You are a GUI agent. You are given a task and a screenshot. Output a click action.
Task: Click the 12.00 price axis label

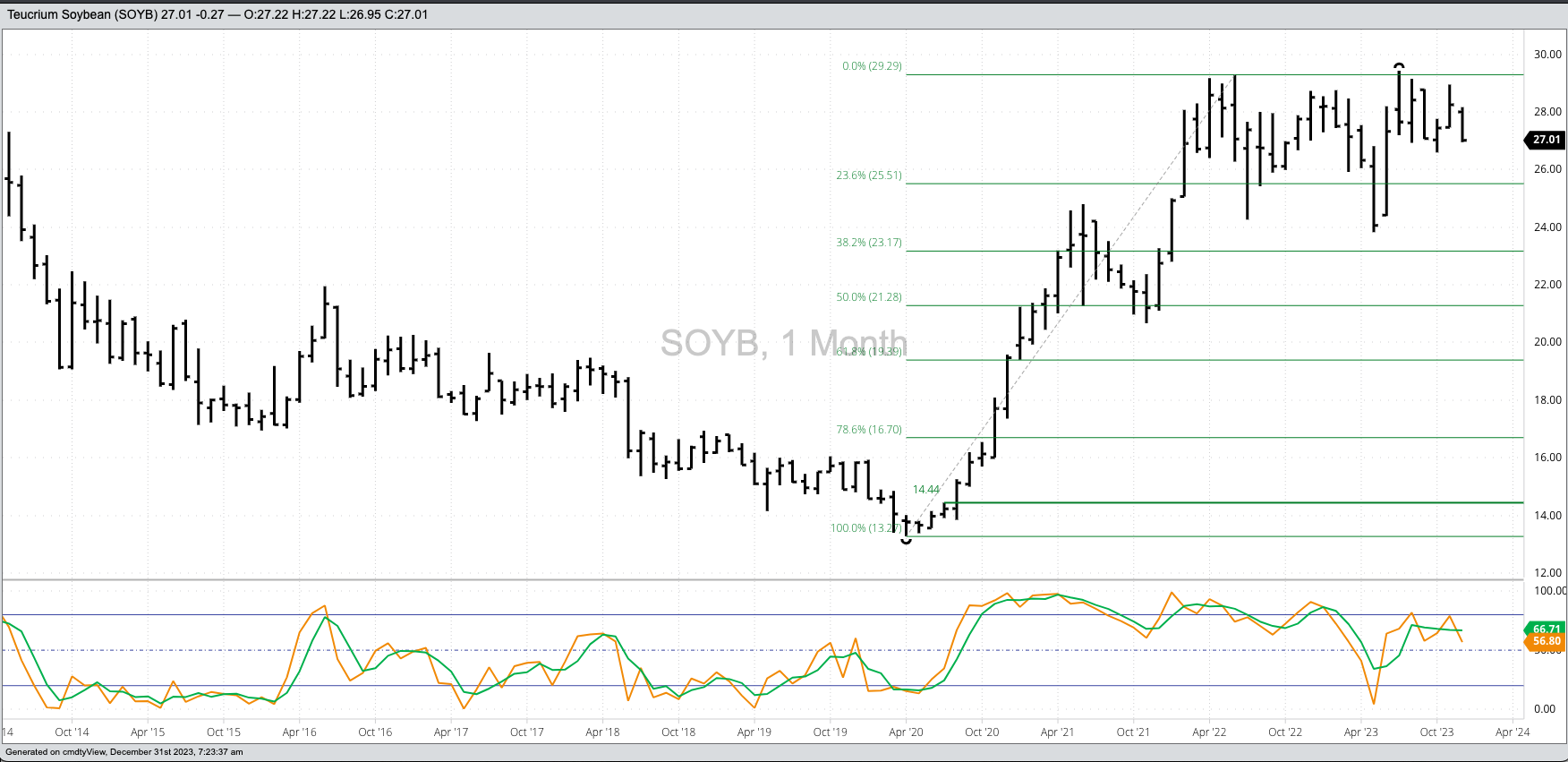coord(1547,573)
